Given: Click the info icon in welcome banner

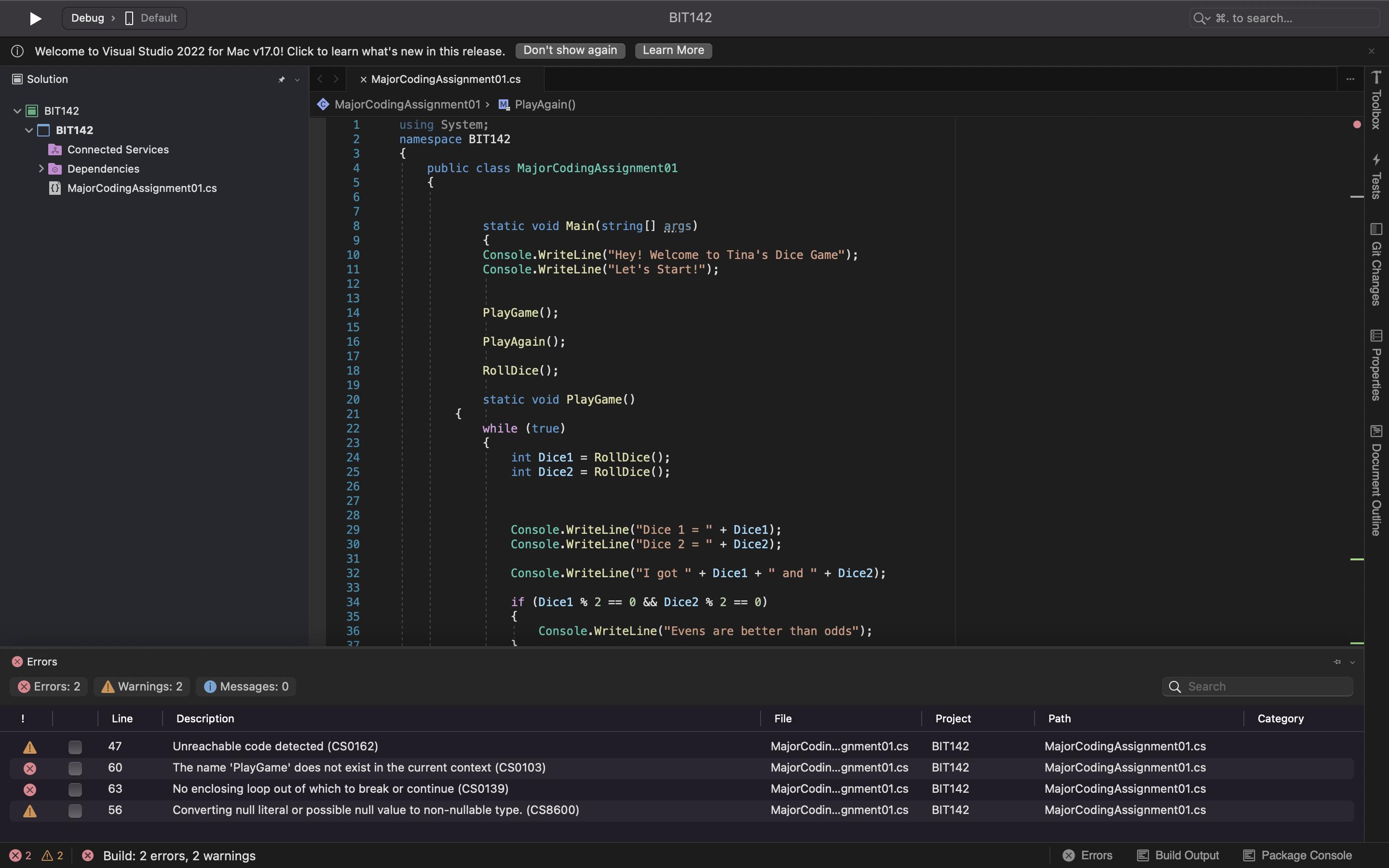Looking at the screenshot, I should click(18, 51).
